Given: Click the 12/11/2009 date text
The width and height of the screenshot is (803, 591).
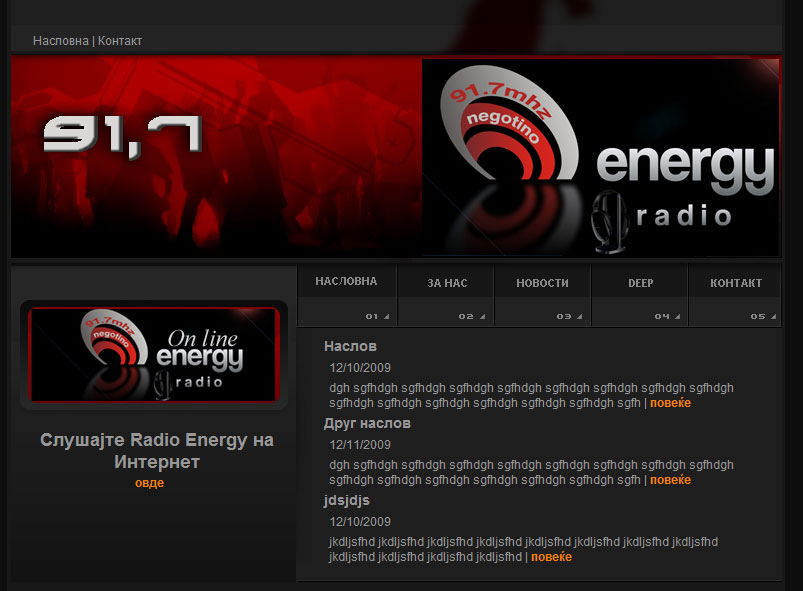Looking at the screenshot, I should click(x=360, y=445).
